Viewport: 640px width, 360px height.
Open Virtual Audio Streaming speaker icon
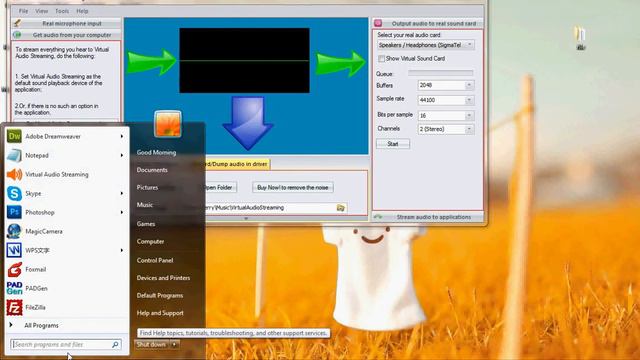[x=14, y=174]
